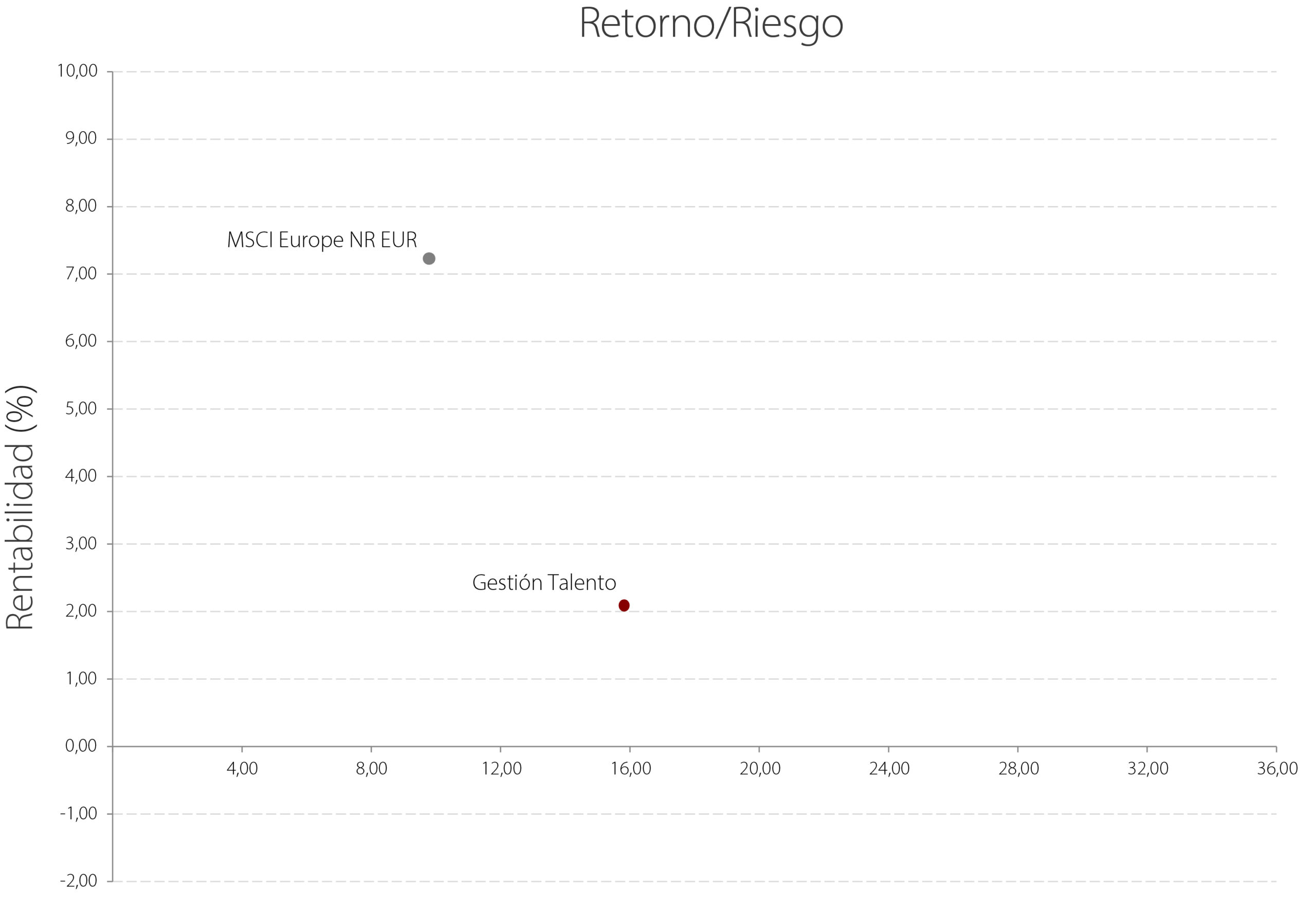
Task: Click the -1,00 y-axis label
Action: coord(79,813)
